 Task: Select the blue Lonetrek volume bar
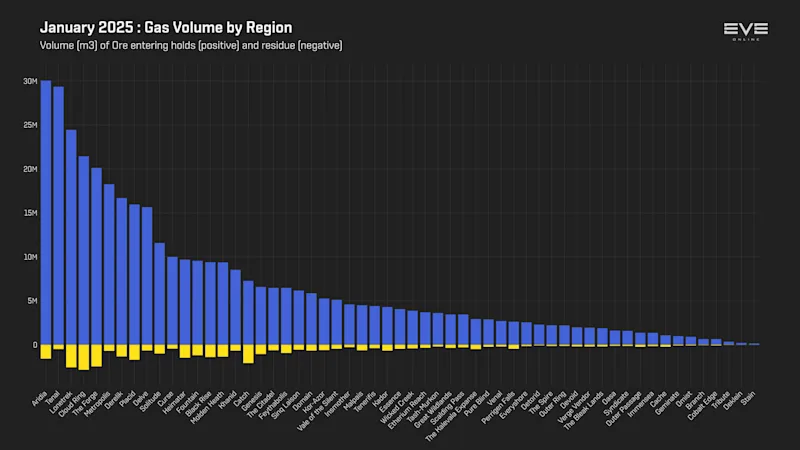point(71,237)
